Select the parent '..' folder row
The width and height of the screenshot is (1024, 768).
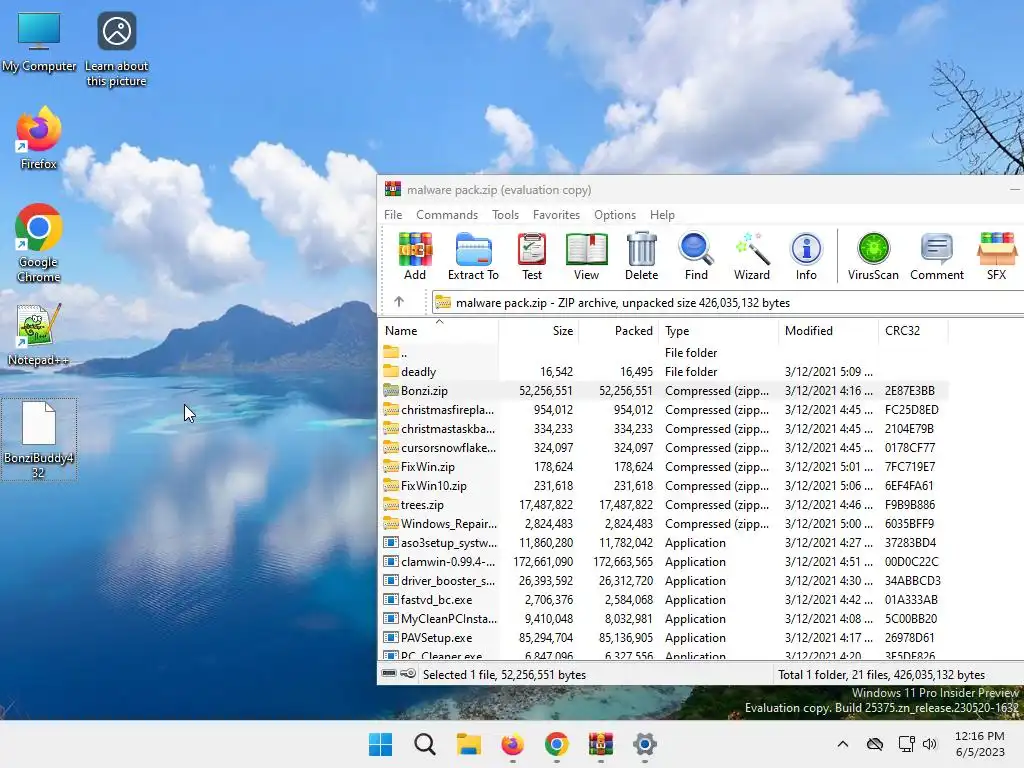point(664,353)
